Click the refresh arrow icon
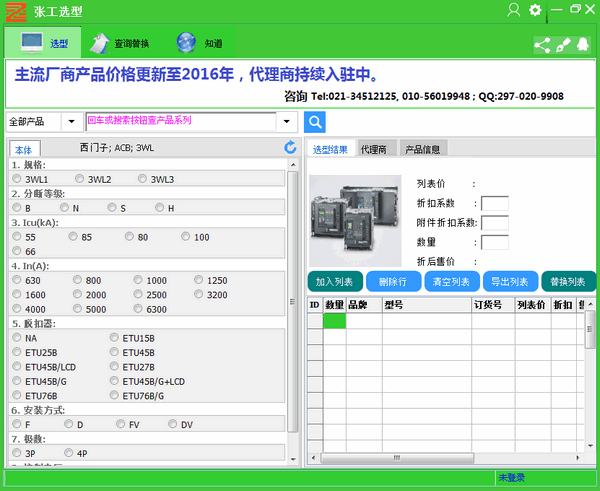 pos(290,147)
